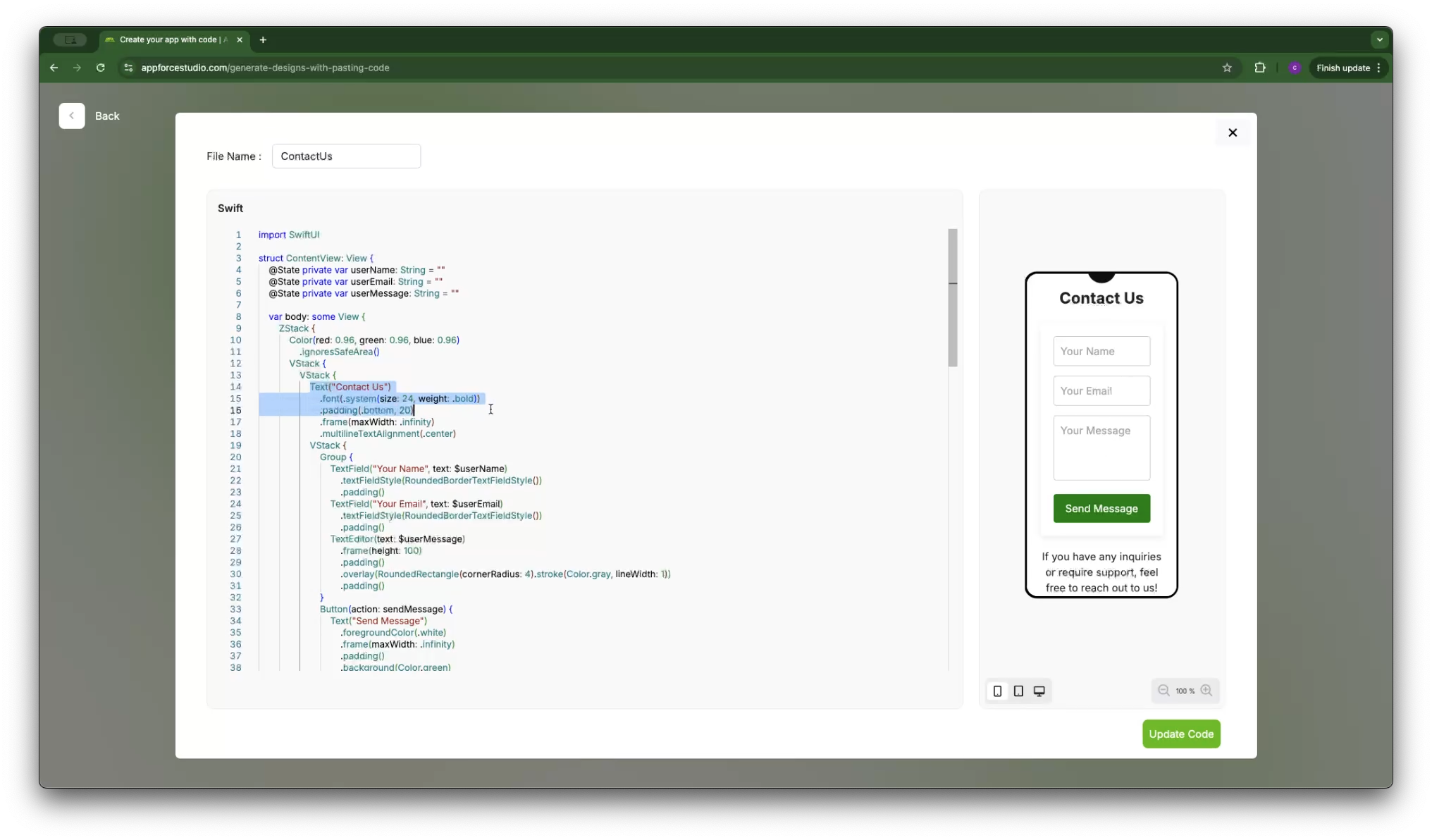
Task: Click 'var body: some View {' line
Action: (x=316, y=316)
